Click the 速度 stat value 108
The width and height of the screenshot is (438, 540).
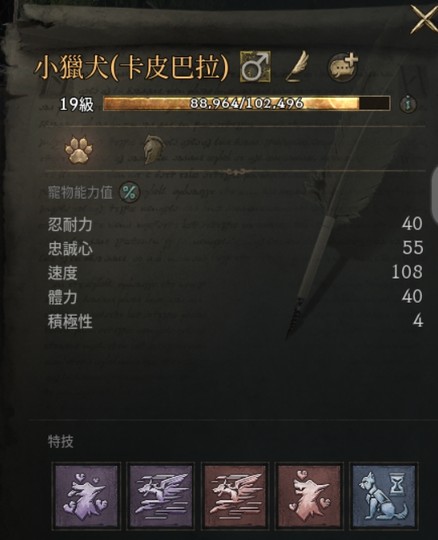(x=407, y=272)
